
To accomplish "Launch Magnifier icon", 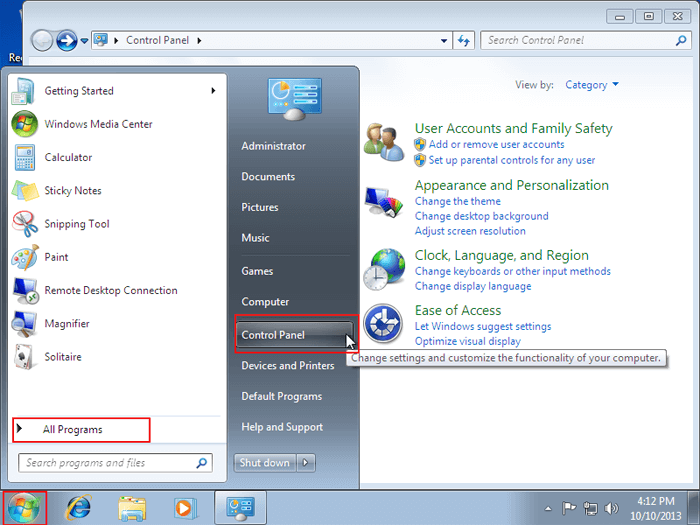I will [x=24, y=324].
